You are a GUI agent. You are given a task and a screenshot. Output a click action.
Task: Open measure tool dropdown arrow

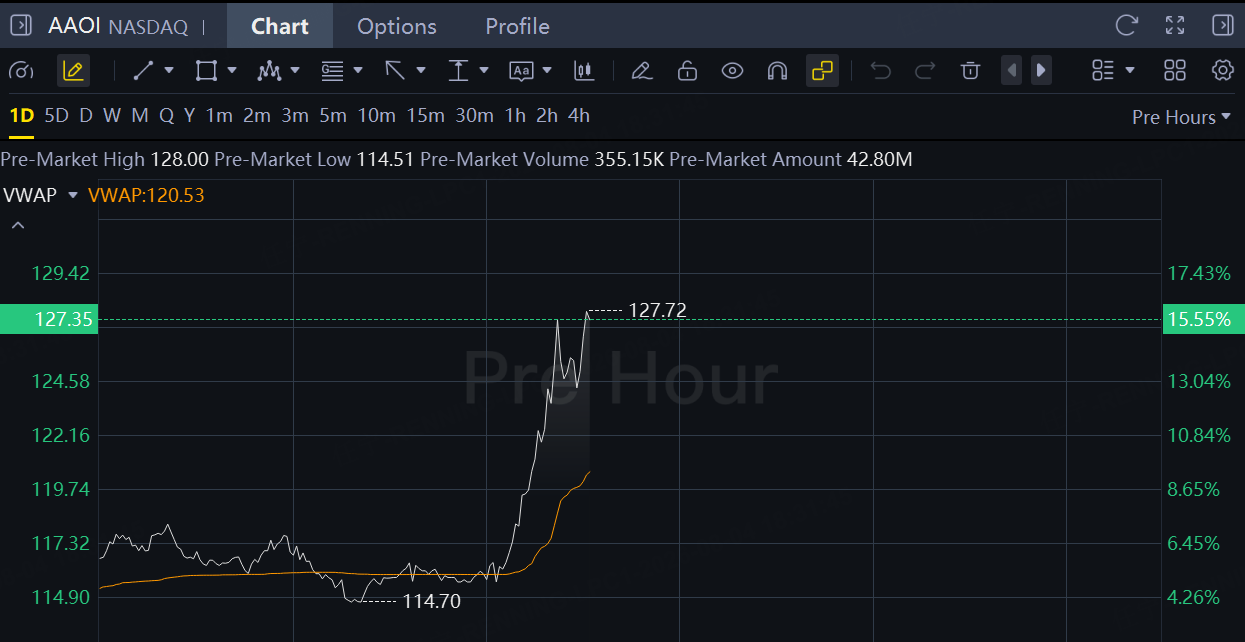484,71
